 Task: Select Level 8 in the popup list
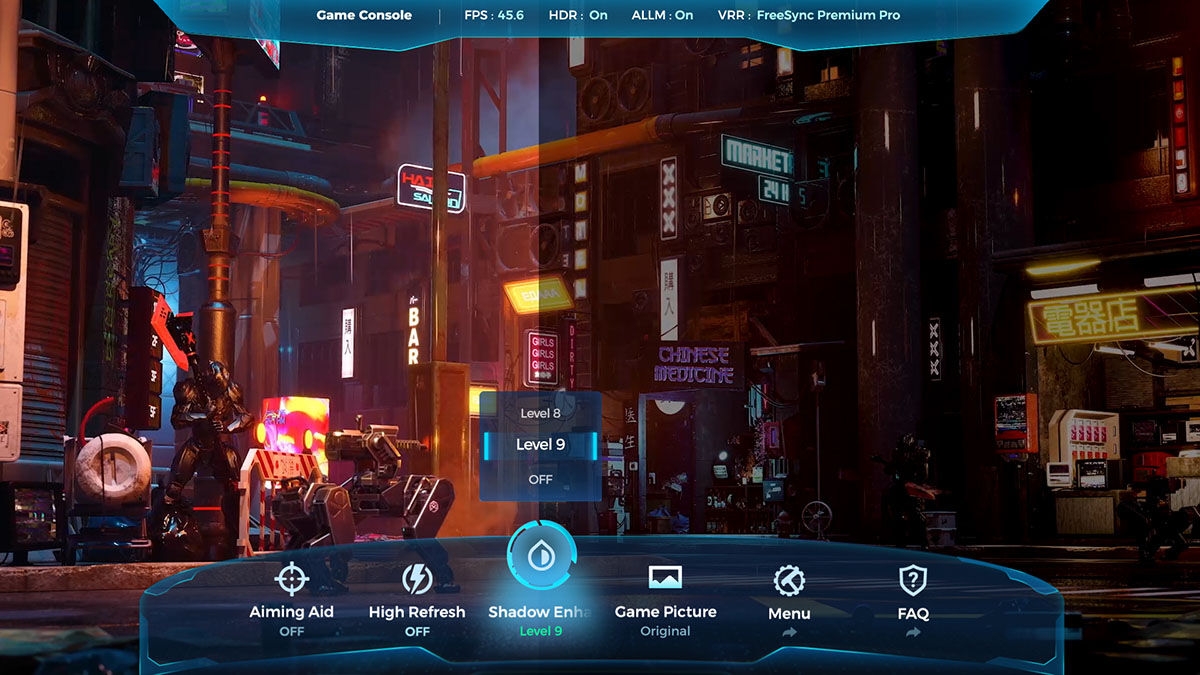point(540,413)
